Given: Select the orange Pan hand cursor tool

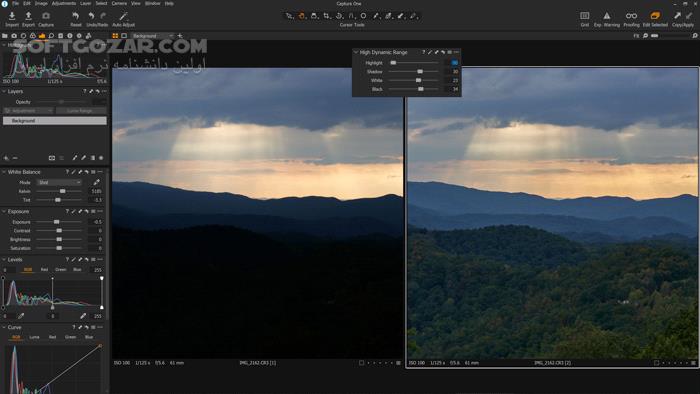Looking at the screenshot, I should 301,16.
